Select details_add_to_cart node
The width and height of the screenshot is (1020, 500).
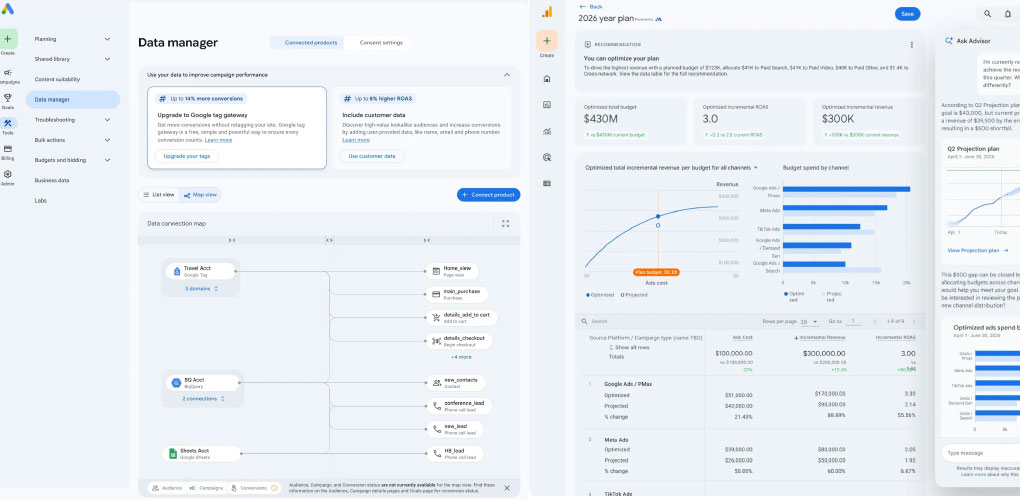pos(462,318)
